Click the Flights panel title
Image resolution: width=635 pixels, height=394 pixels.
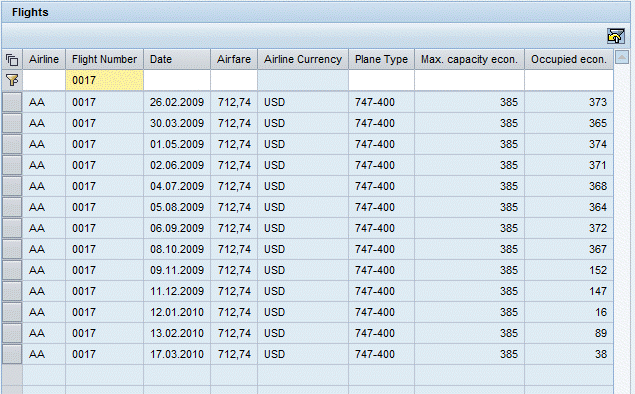coord(30,13)
